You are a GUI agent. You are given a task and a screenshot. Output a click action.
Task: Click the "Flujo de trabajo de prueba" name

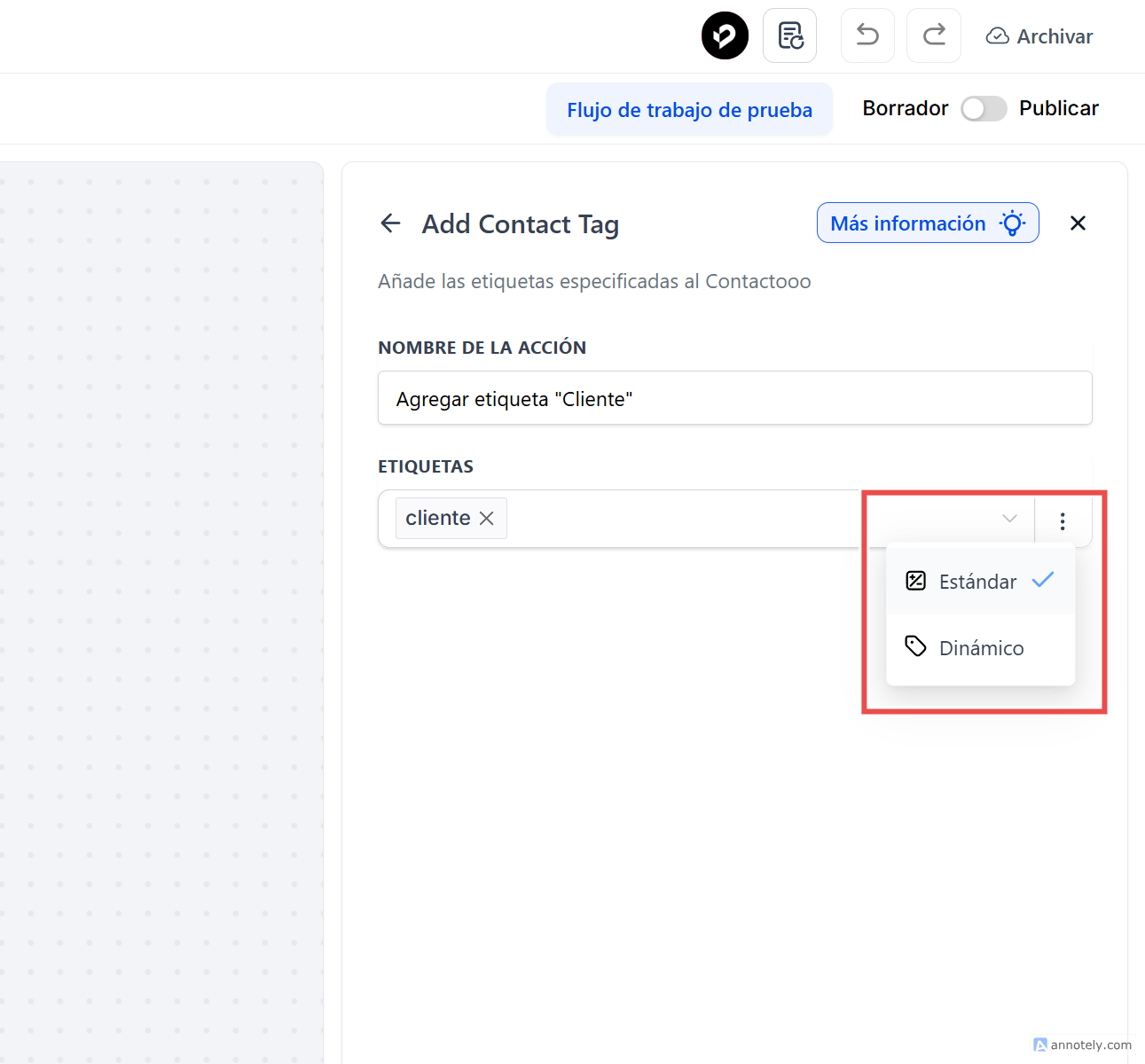[689, 110]
